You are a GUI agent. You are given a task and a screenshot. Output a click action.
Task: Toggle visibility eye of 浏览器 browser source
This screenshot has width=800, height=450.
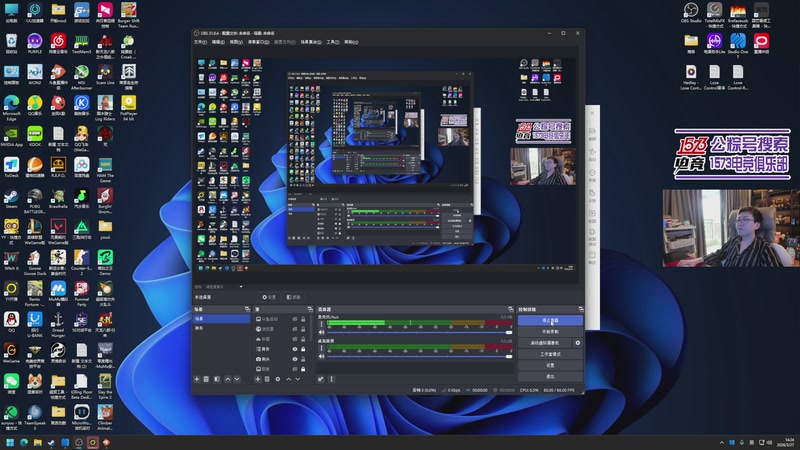(294, 329)
